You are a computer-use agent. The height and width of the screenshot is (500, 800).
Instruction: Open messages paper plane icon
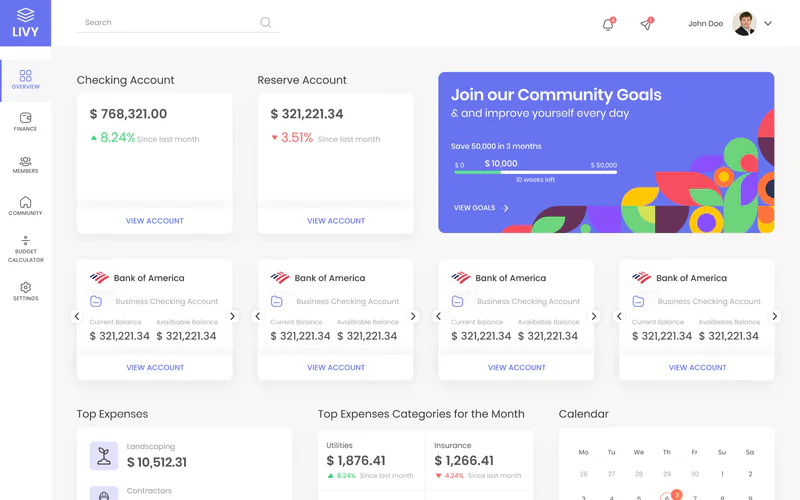tap(646, 24)
